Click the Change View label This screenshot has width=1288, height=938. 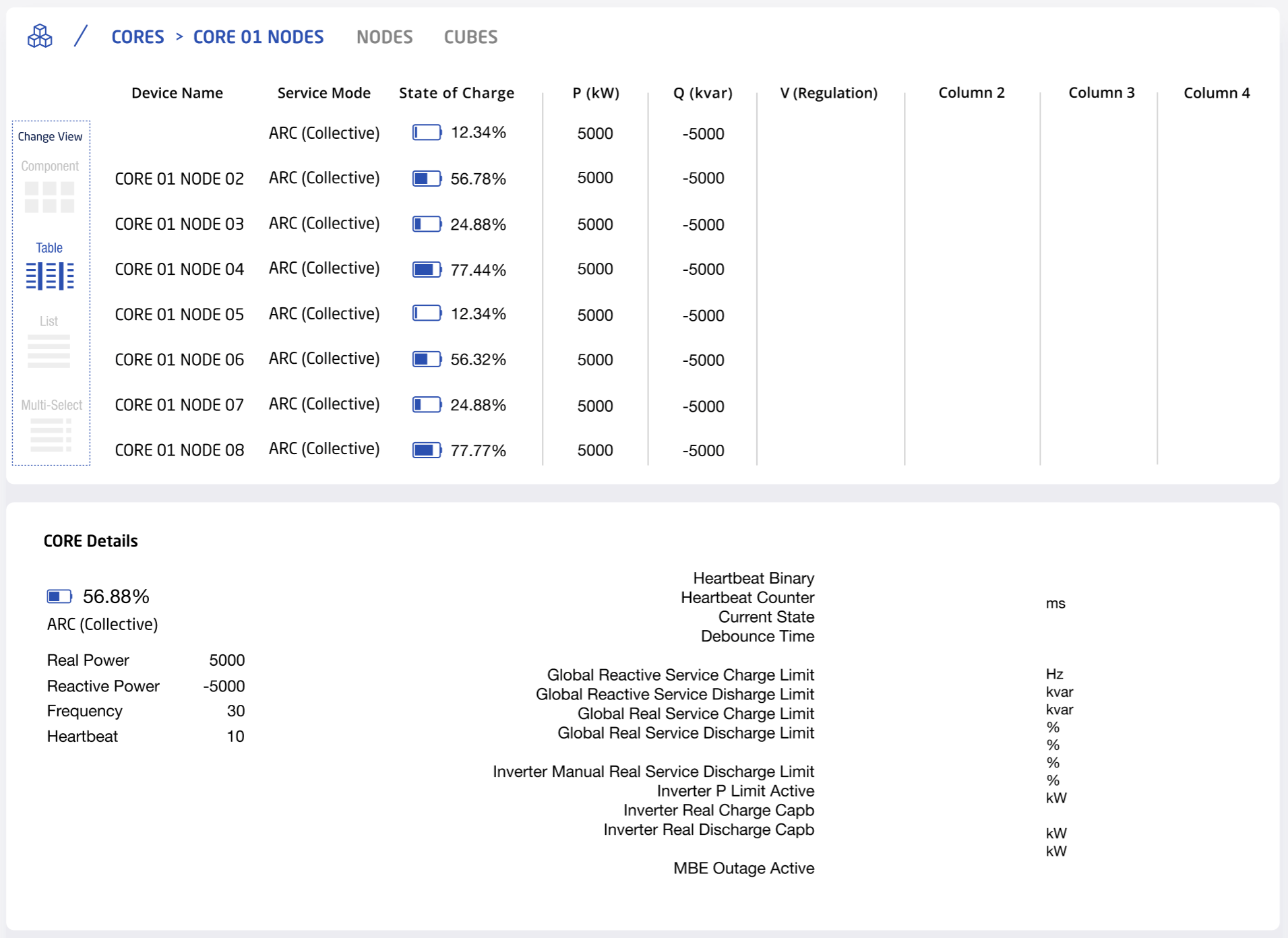(50, 137)
